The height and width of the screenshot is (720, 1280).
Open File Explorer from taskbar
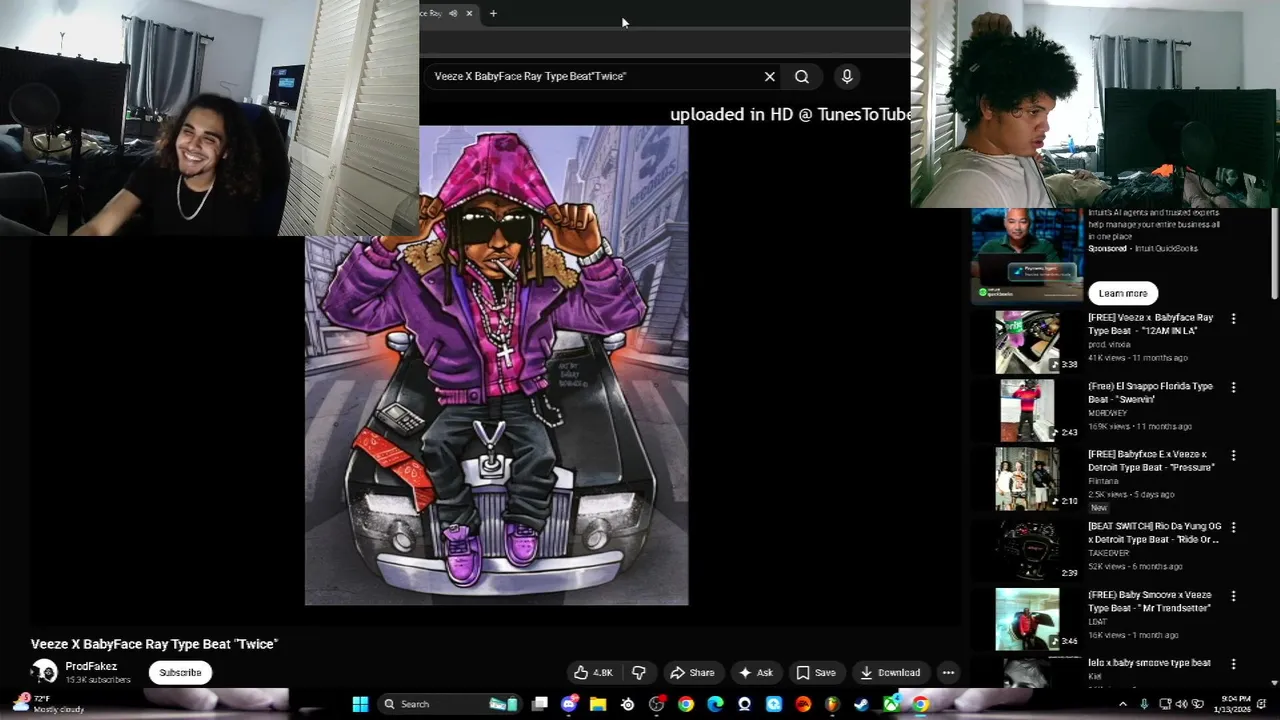598,704
